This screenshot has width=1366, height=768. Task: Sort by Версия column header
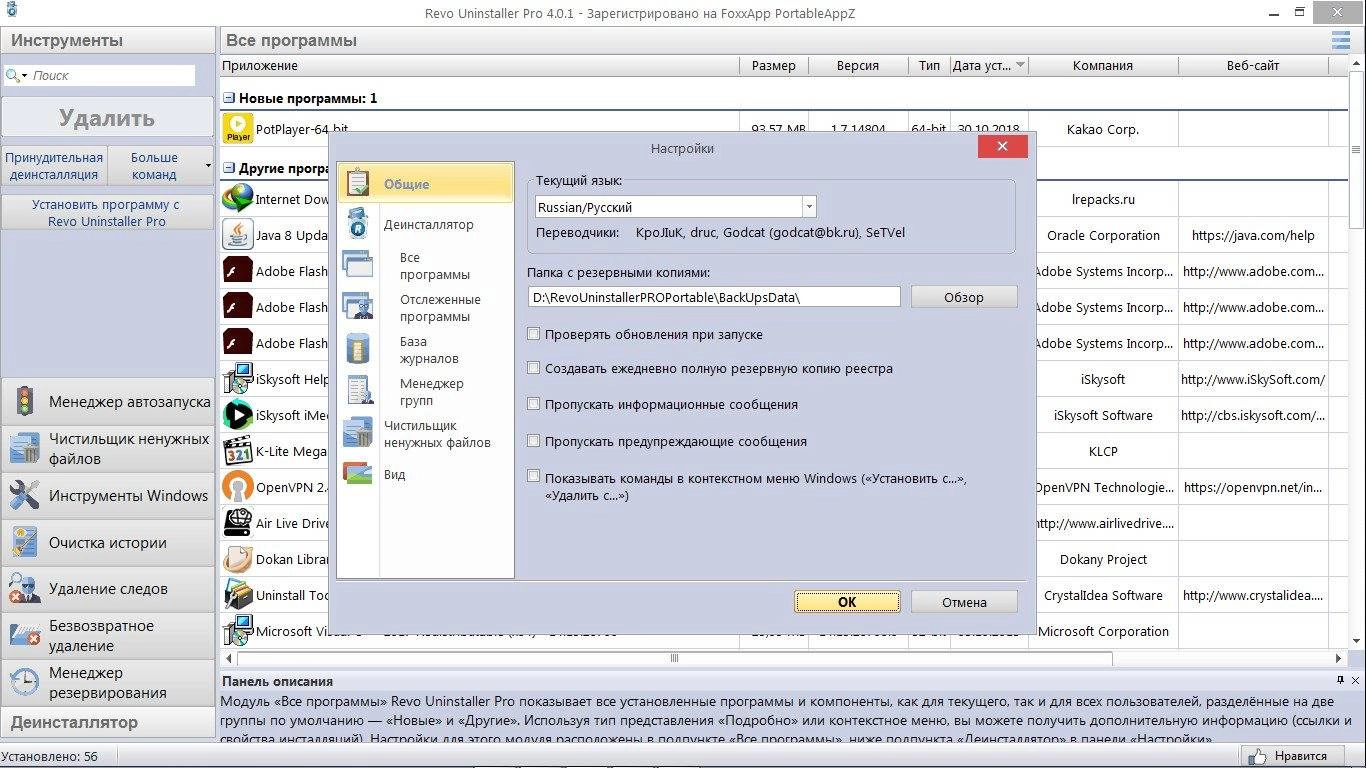tap(858, 65)
